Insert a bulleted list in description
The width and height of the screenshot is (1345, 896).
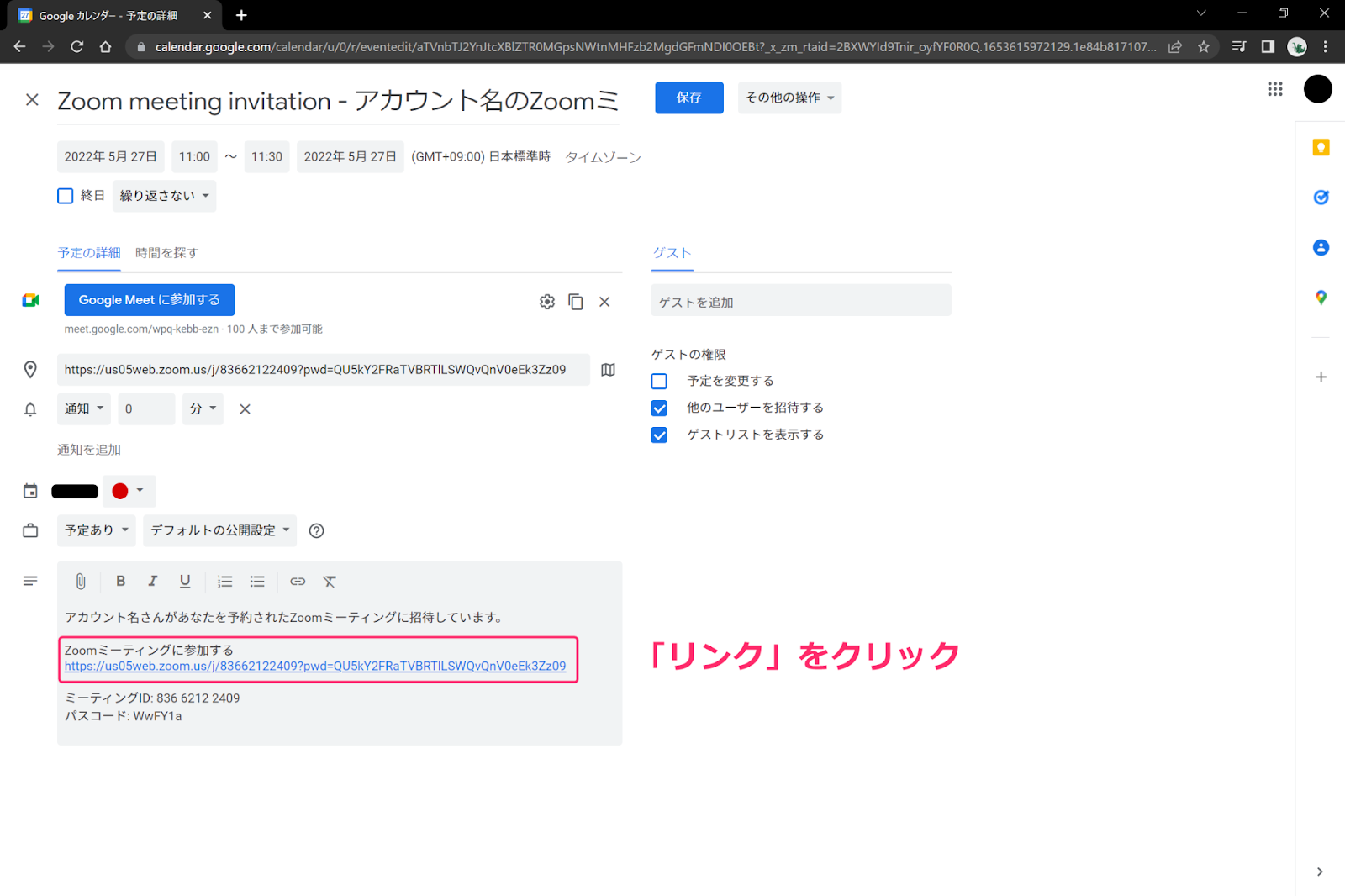[257, 581]
